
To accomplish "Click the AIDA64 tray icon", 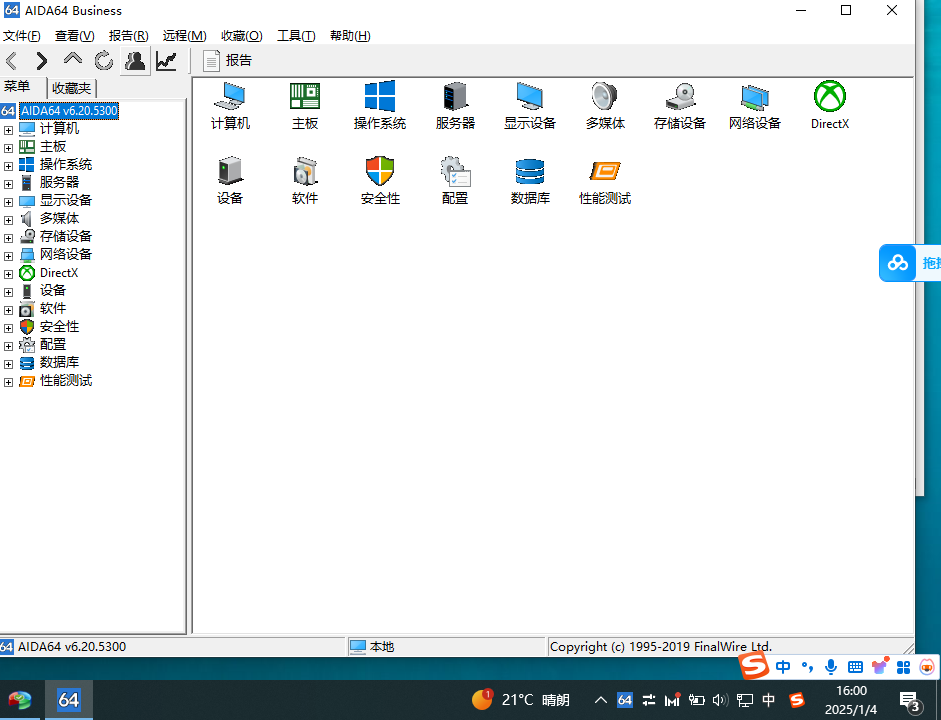I will tap(625, 700).
